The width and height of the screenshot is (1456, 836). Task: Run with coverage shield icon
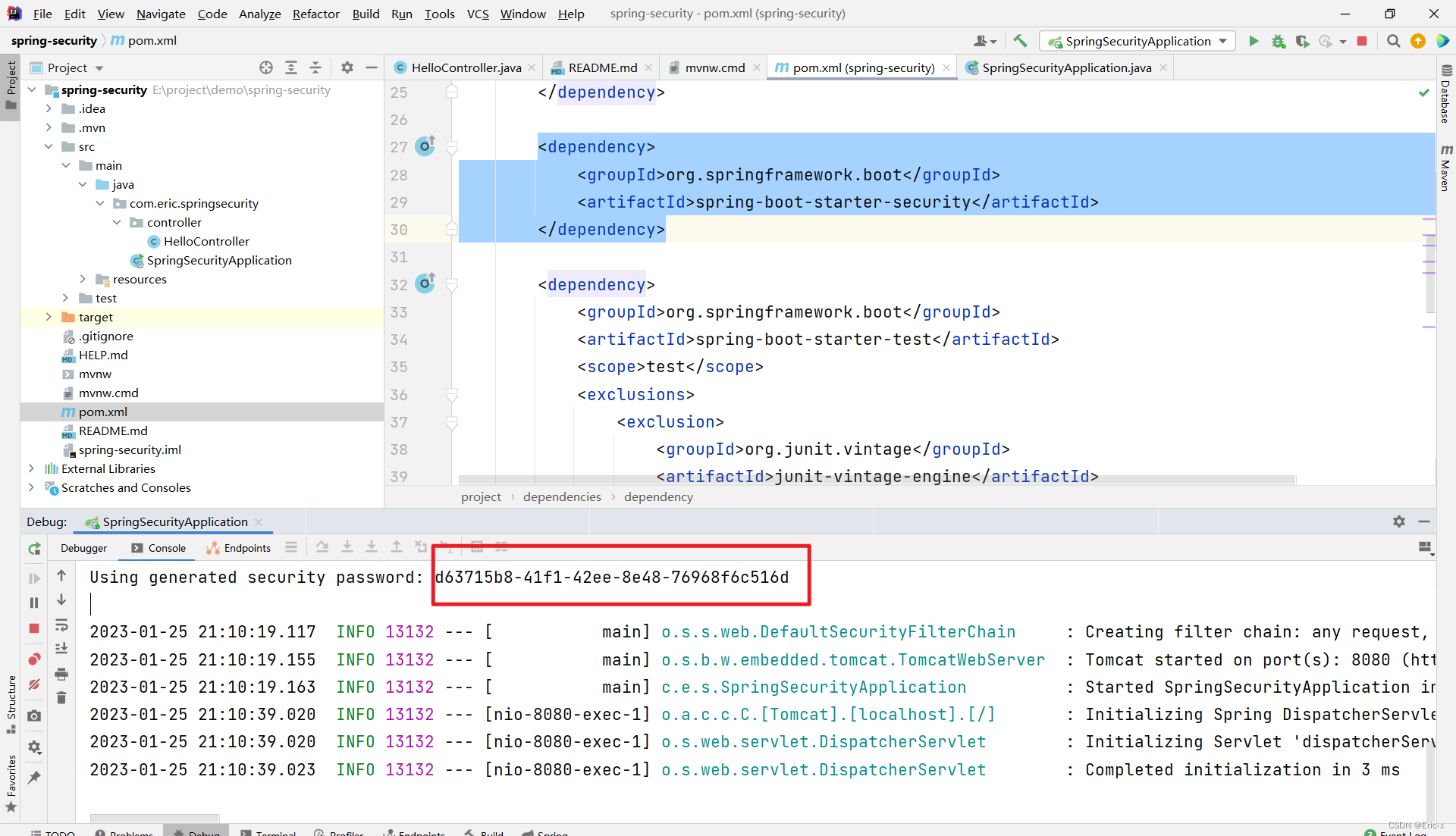(1302, 41)
